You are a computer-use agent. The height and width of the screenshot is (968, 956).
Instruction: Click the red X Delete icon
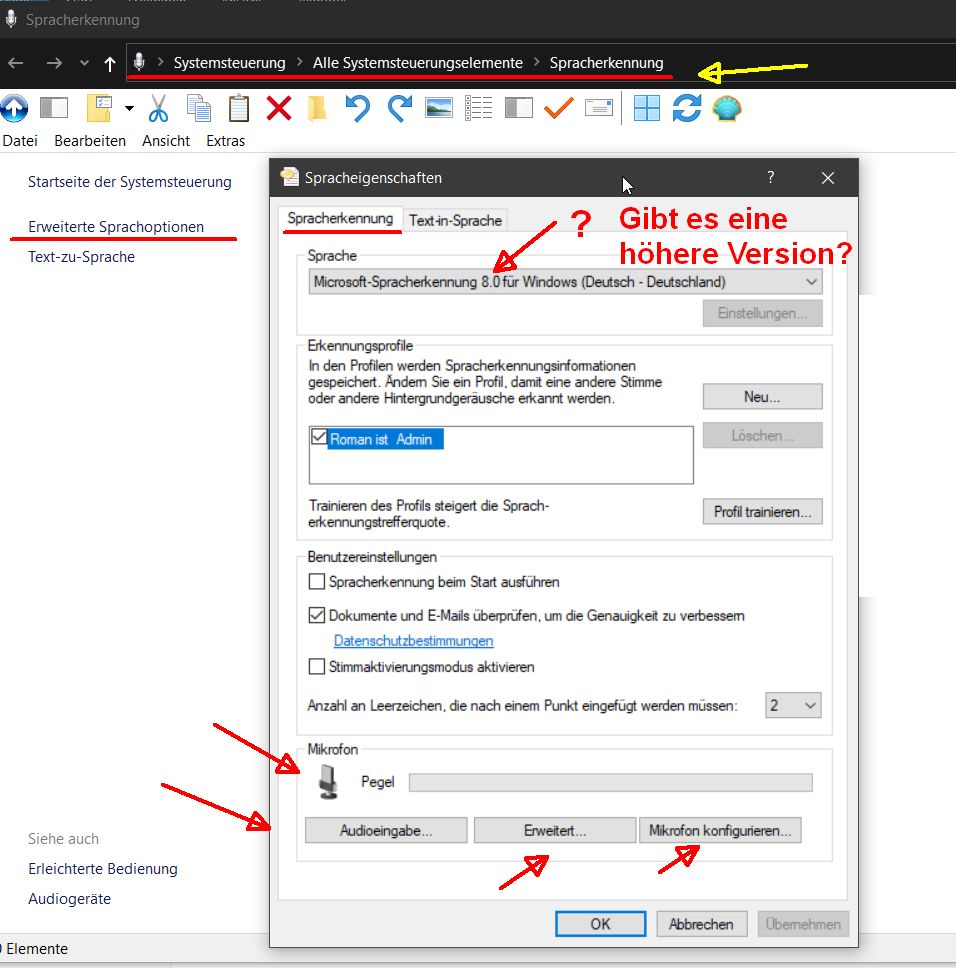pos(279,109)
